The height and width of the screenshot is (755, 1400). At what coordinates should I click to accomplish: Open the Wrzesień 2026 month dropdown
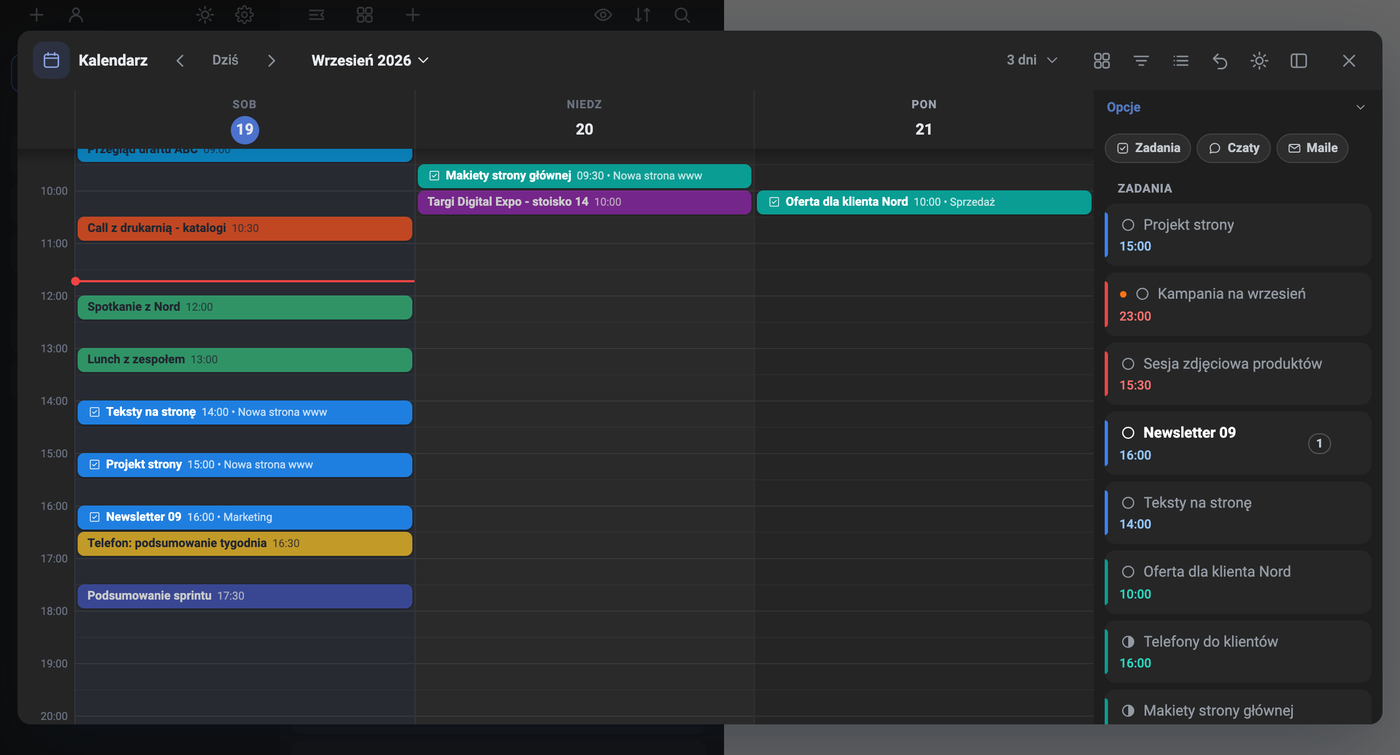coord(370,60)
